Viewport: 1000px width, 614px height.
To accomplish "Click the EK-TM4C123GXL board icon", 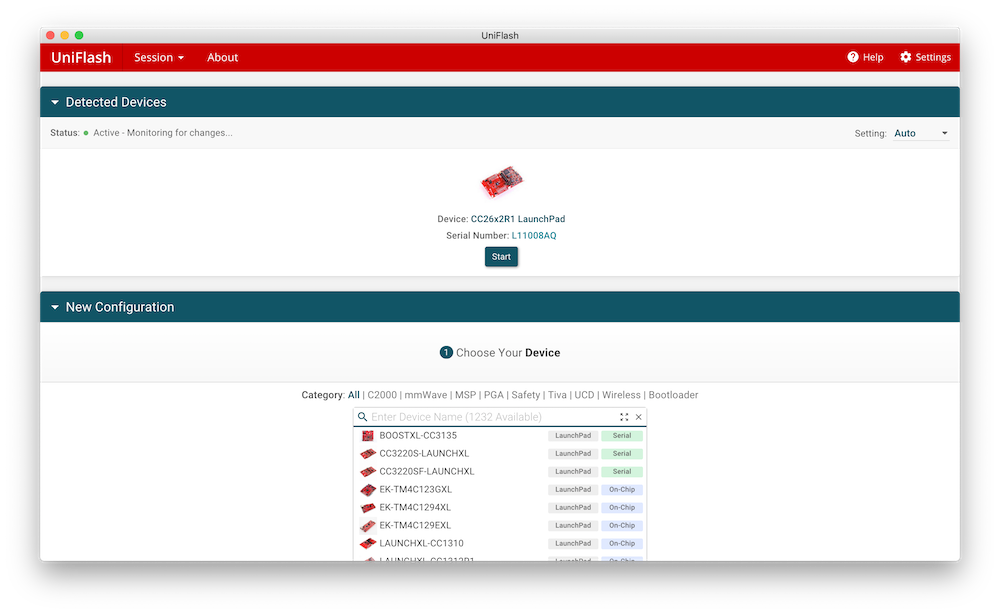I will point(367,490).
